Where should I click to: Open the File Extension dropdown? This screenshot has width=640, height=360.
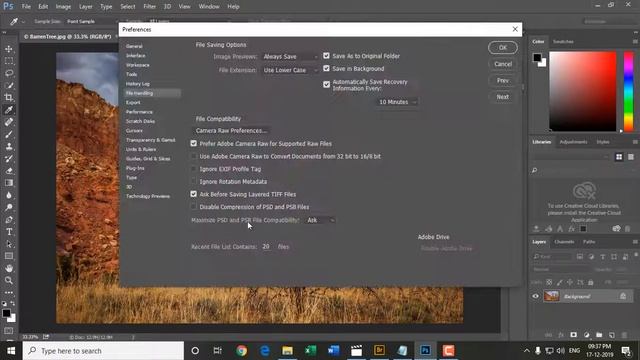289,70
